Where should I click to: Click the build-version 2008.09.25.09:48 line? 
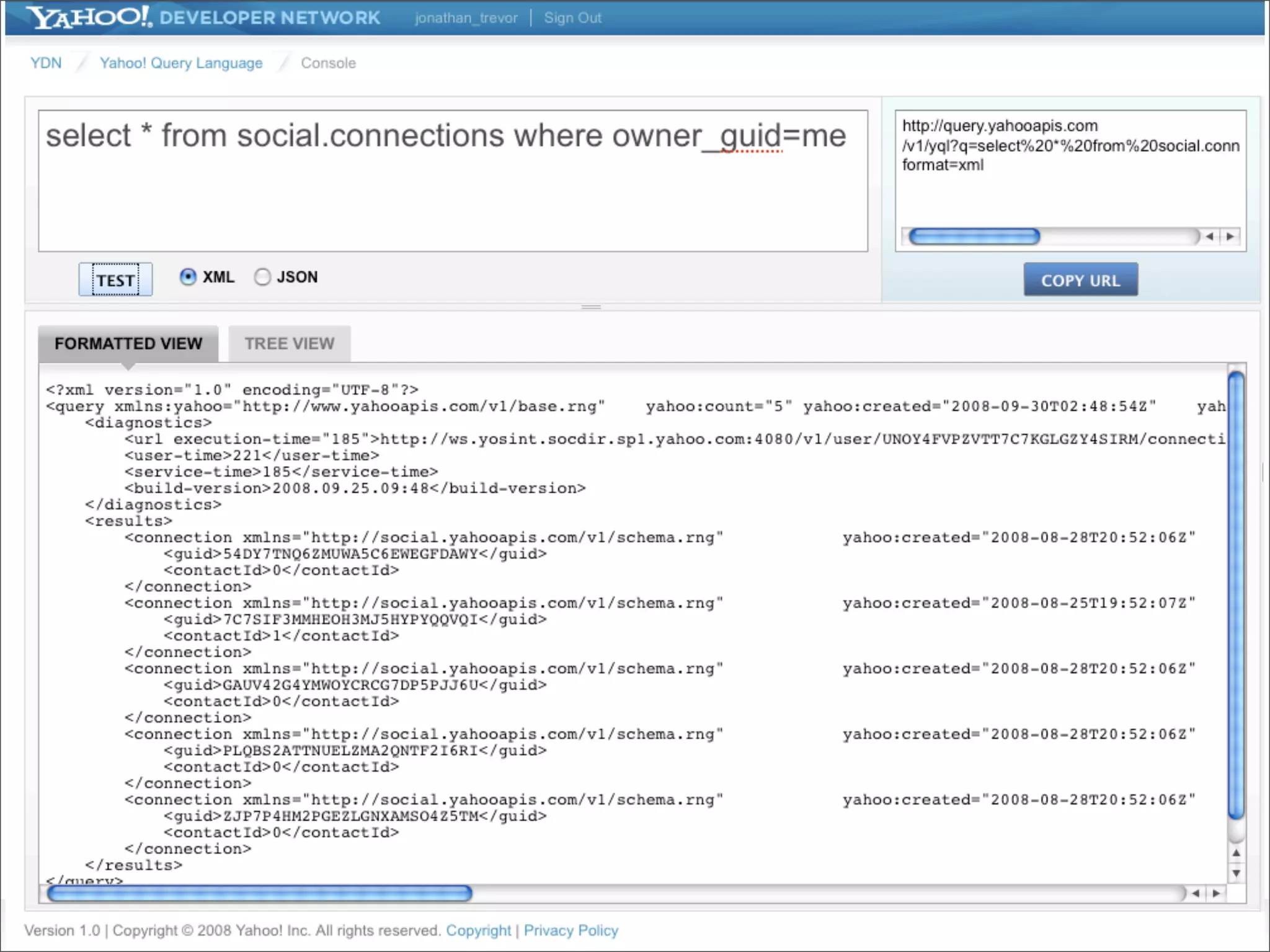(x=355, y=488)
